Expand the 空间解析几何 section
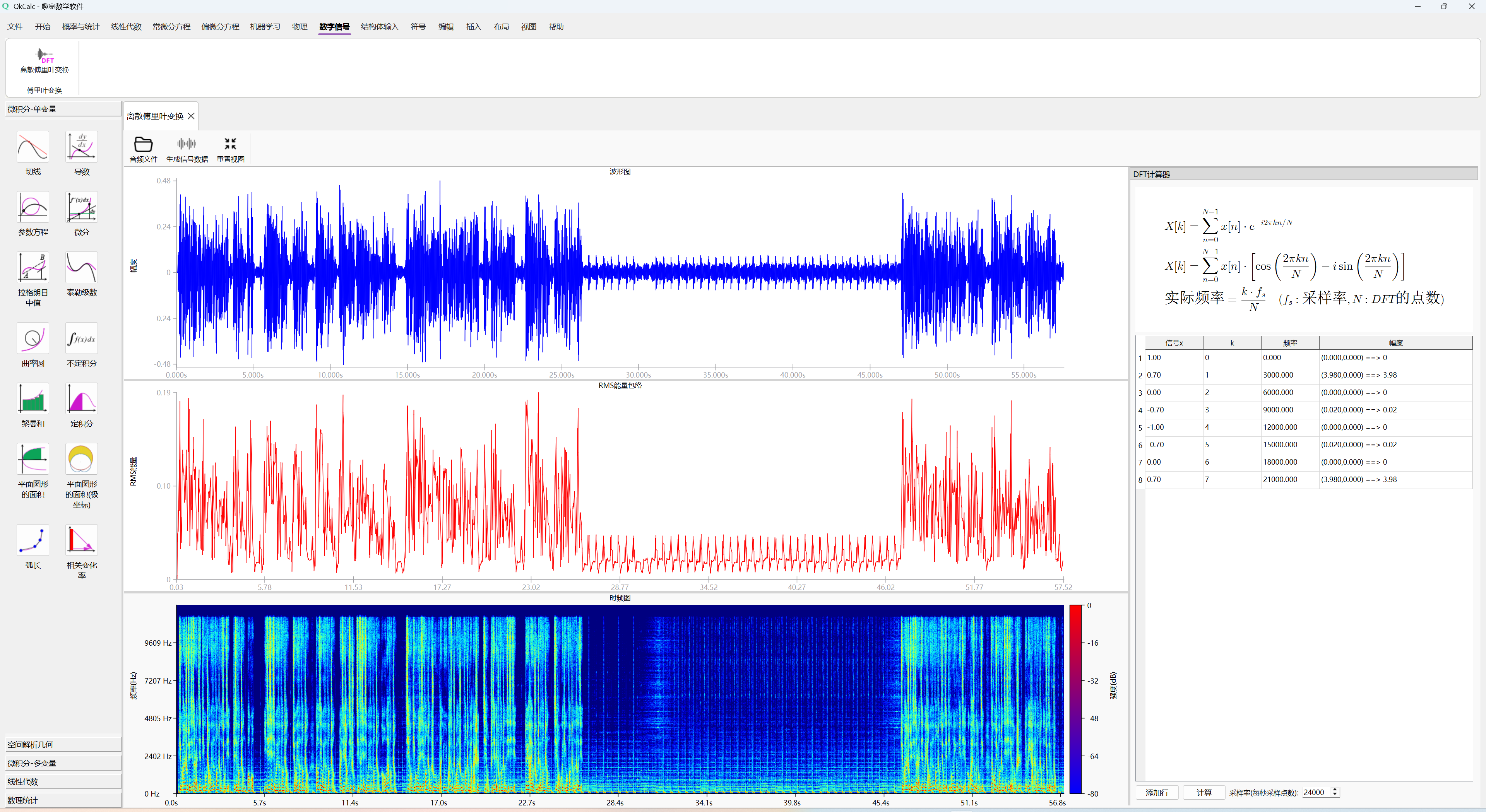This screenshot has width=1486, height=812. (63, 745)
